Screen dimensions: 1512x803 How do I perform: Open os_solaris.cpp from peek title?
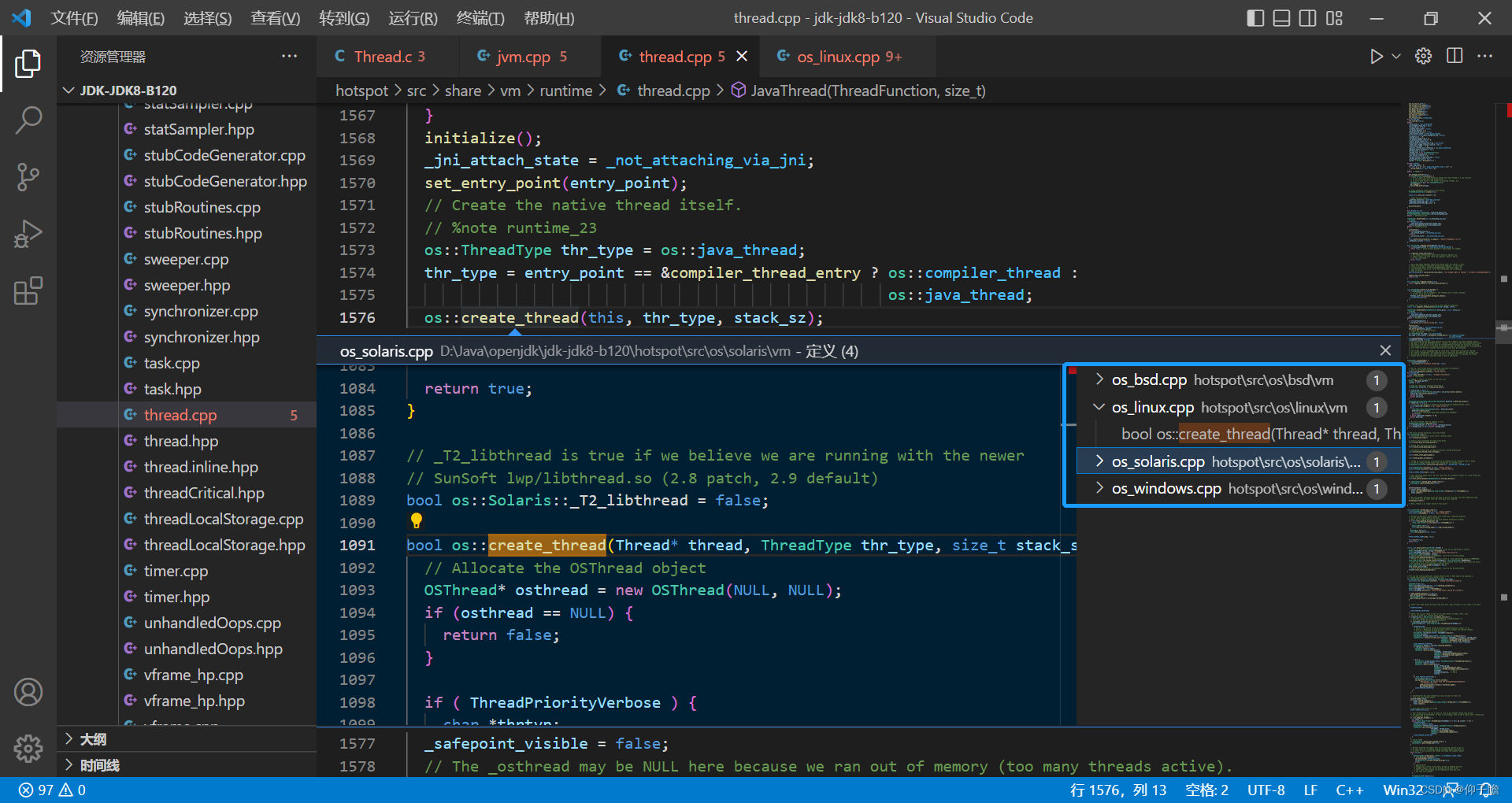[x=386, y=350]
